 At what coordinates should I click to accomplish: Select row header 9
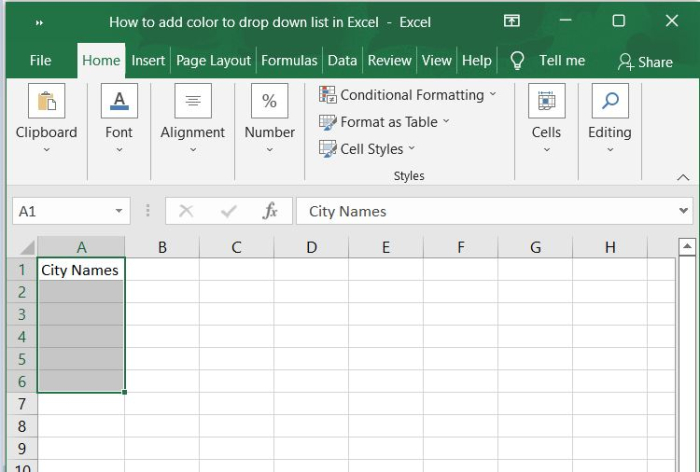click(x=22, y=448)
